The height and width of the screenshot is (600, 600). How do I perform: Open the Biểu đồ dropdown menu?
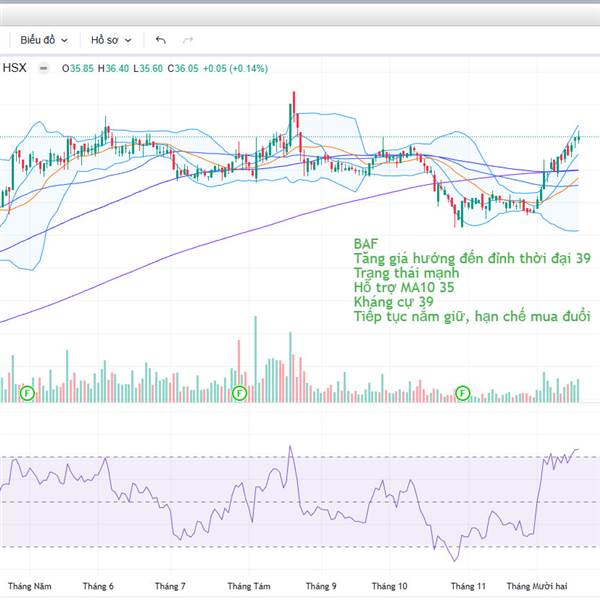(44, 40)
